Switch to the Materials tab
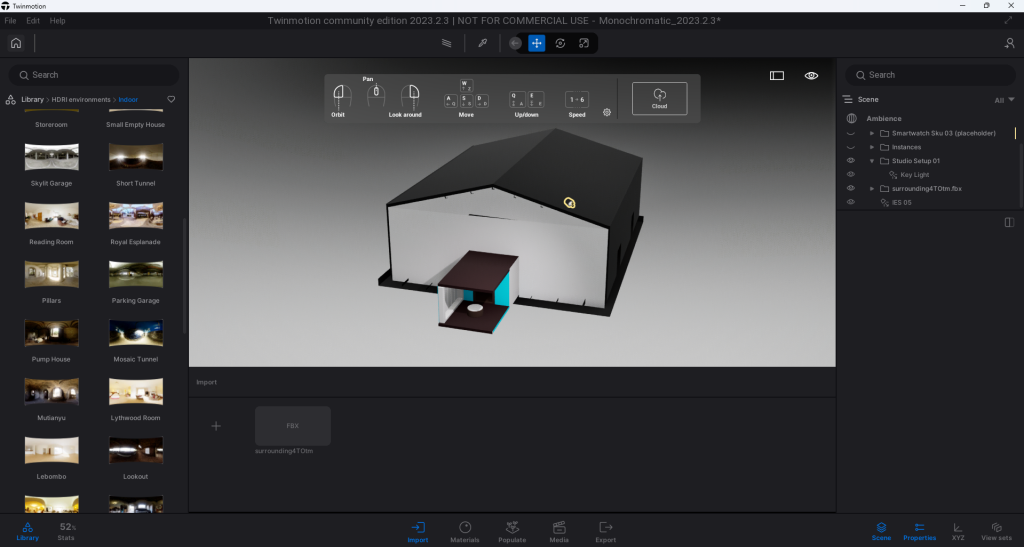 (x=465, y=531)
